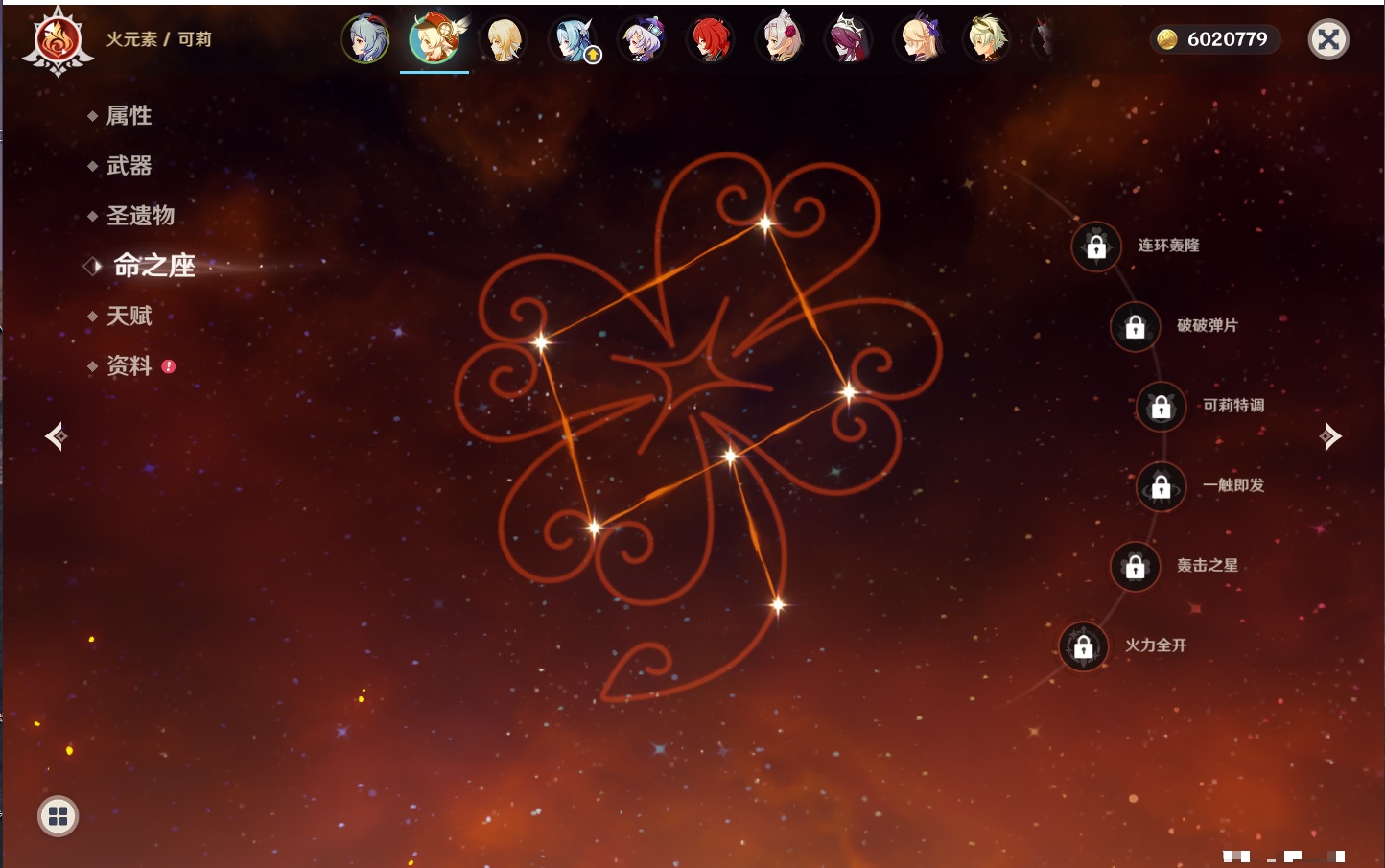Screen dimensions: 1385x868
Task: Open the locked 火力全开 constellation node
Action: coord(1084,646)
